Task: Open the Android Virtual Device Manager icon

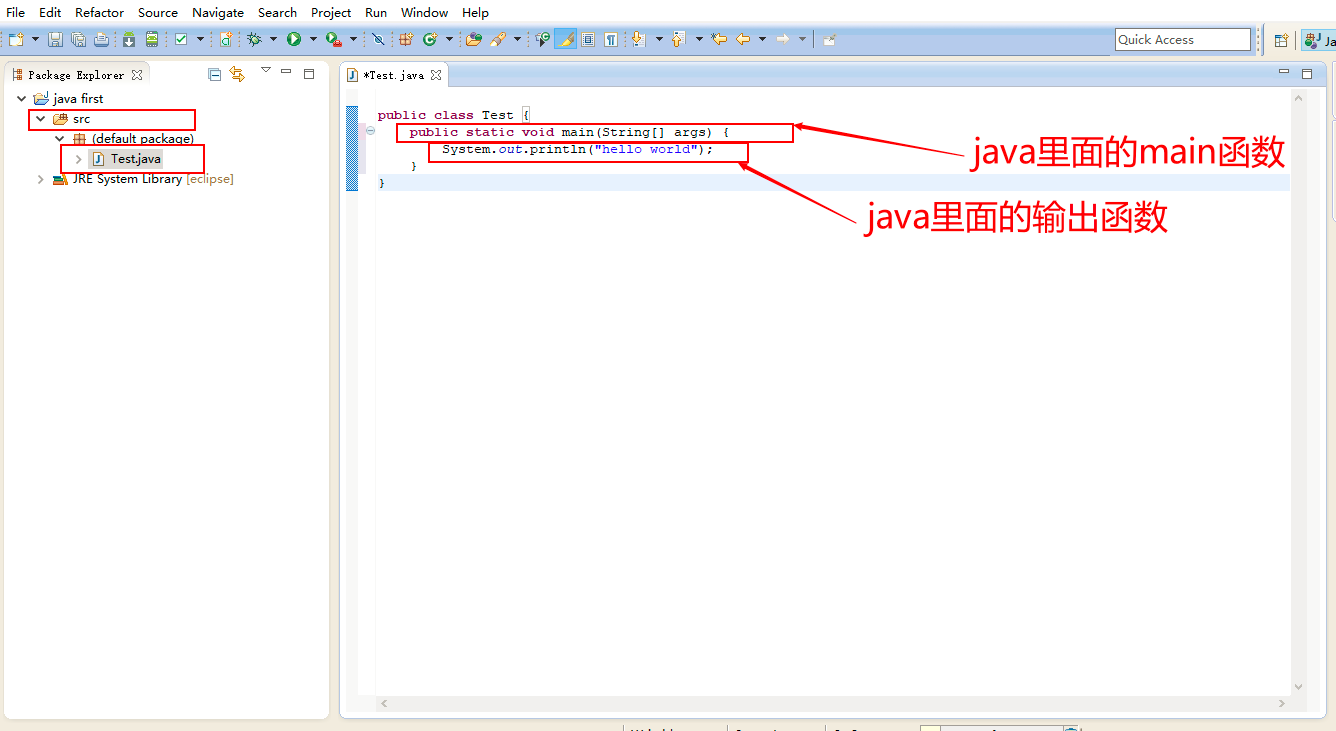Action: click(152, 39)
